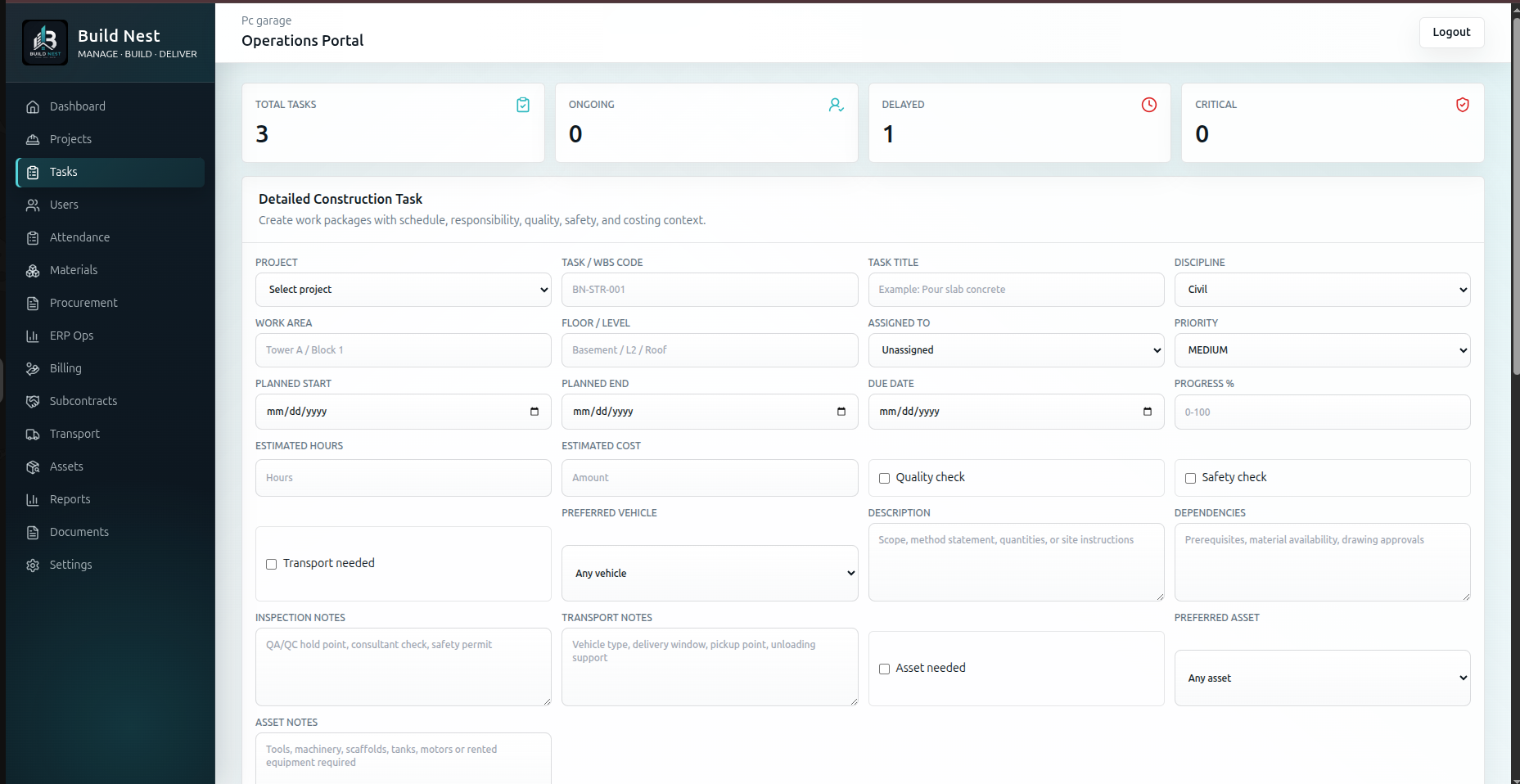Enable the Safety check checkbox

pyautogui.click(x=1190, y=478)
